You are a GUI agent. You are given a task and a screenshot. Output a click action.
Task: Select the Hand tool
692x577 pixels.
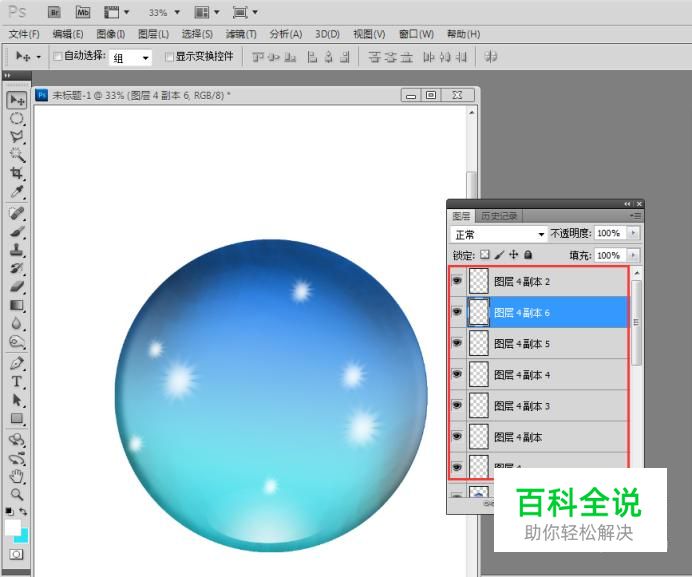pyautogui.click(x=17, y=476)
